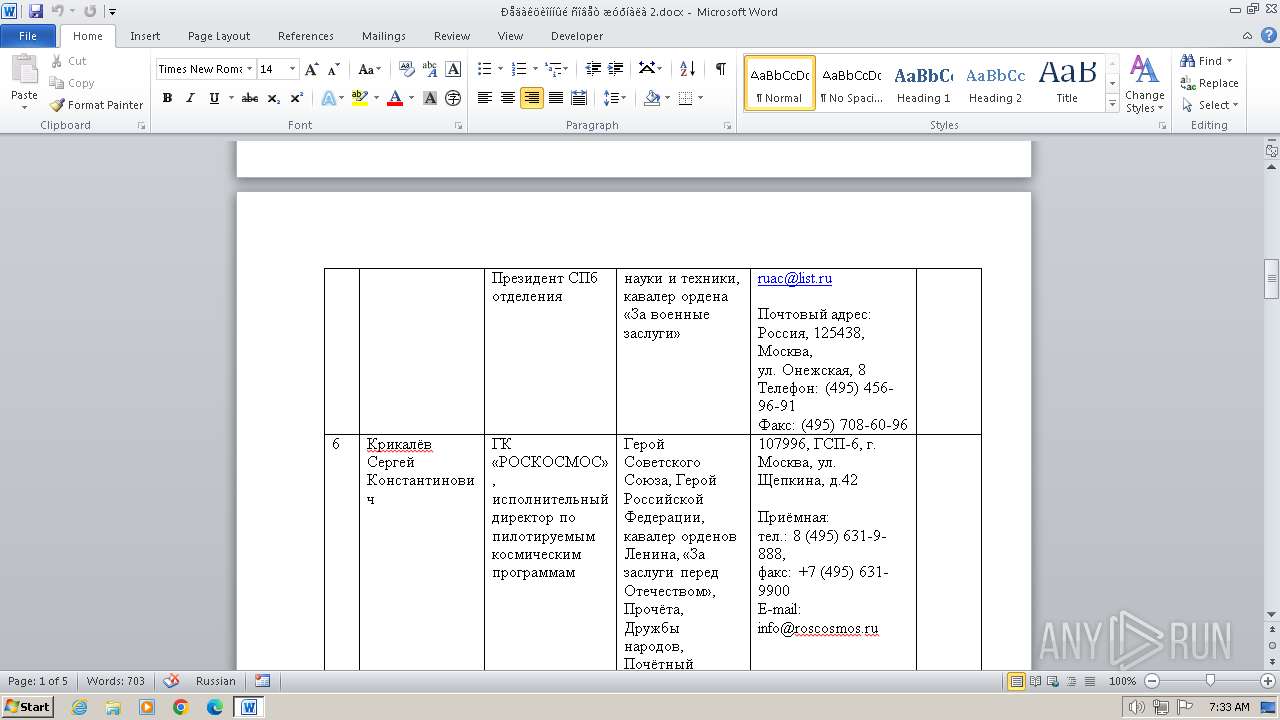1280x720 pixels.
Task: Click the Save icon in Quick Access Toolbar
Action: pos(36,11)
